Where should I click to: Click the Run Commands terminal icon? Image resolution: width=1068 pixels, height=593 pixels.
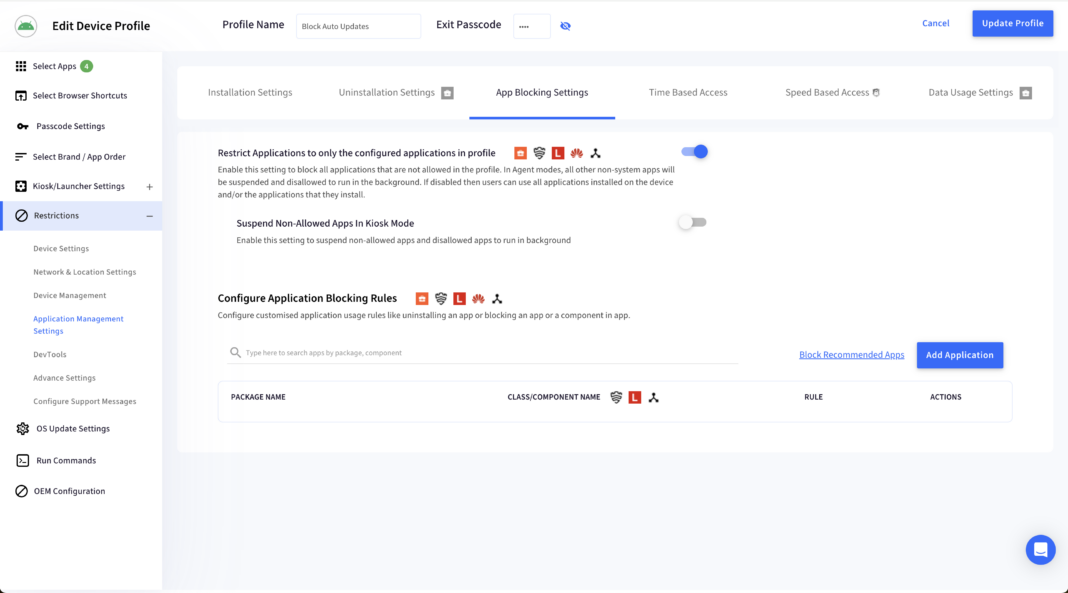pos(22,460)
